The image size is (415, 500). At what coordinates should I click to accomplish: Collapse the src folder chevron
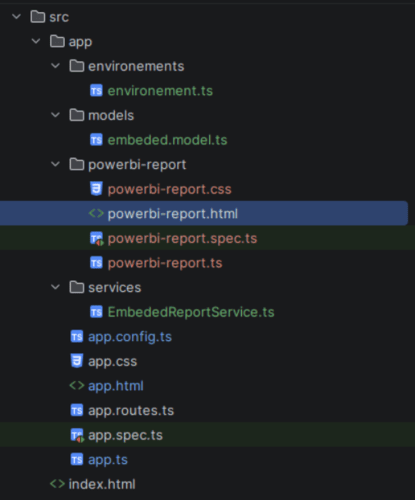click(x=16, y=16)
